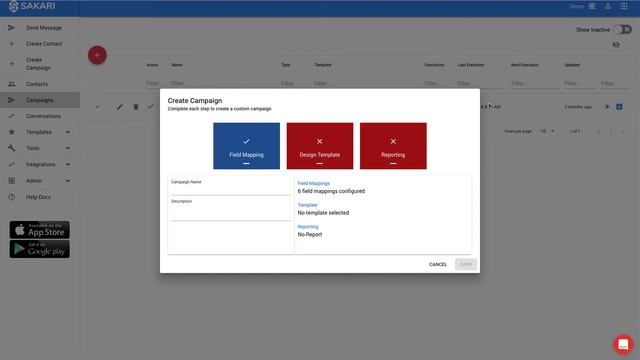Click the trash delete icon in campaign row
The height and width of the screenshot is (360, 640).
[x=136, y=107]
